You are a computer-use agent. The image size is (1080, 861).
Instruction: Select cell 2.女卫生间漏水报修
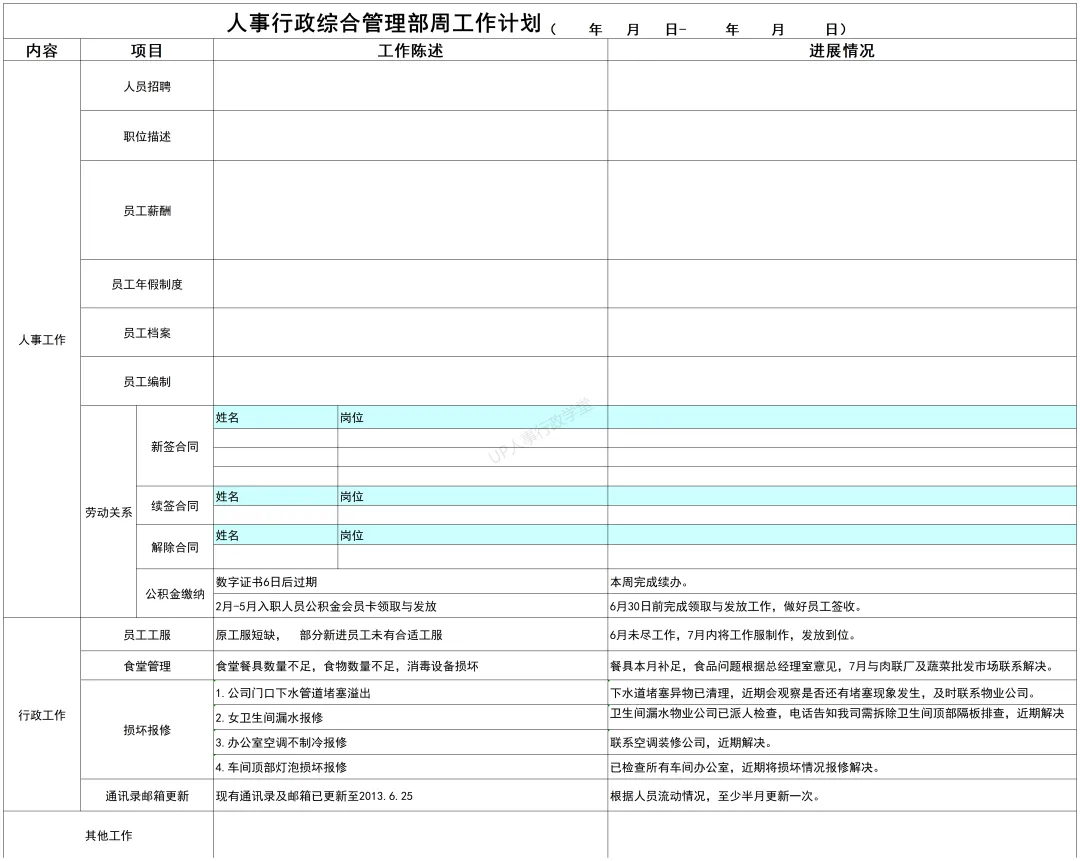411,717
